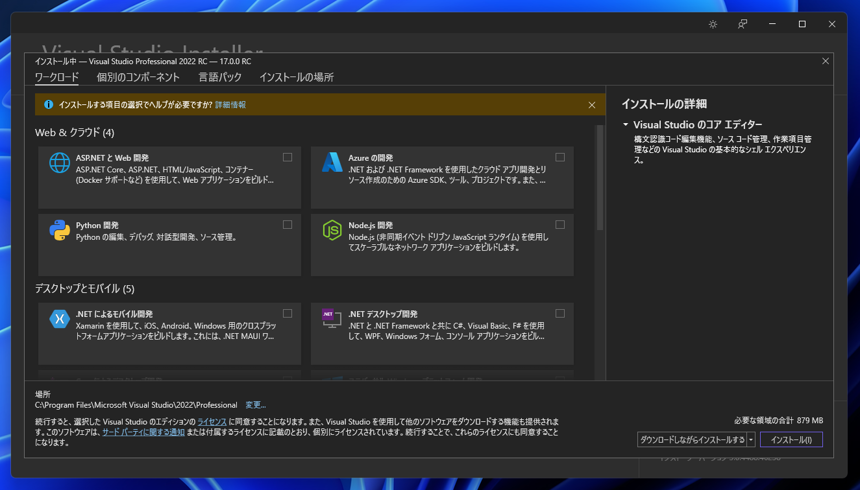
Task: Open the 個別のコンポーネント tab
Action: tap(138, 77)
